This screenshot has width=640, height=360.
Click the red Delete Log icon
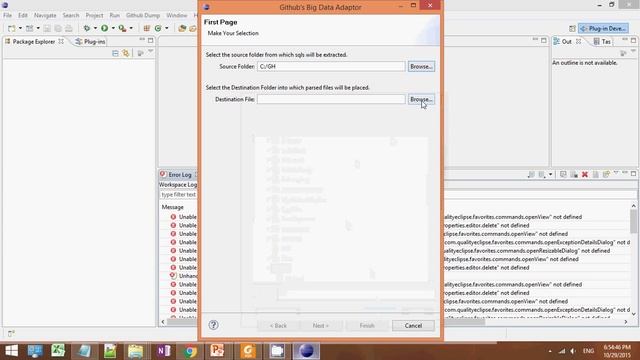point(585,175)
